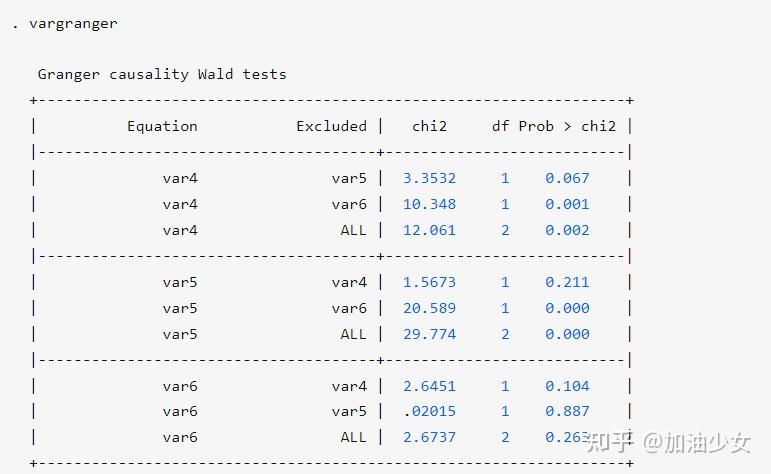Select the chi2 value 29.774
771x474 pixels.
[429, 334]
